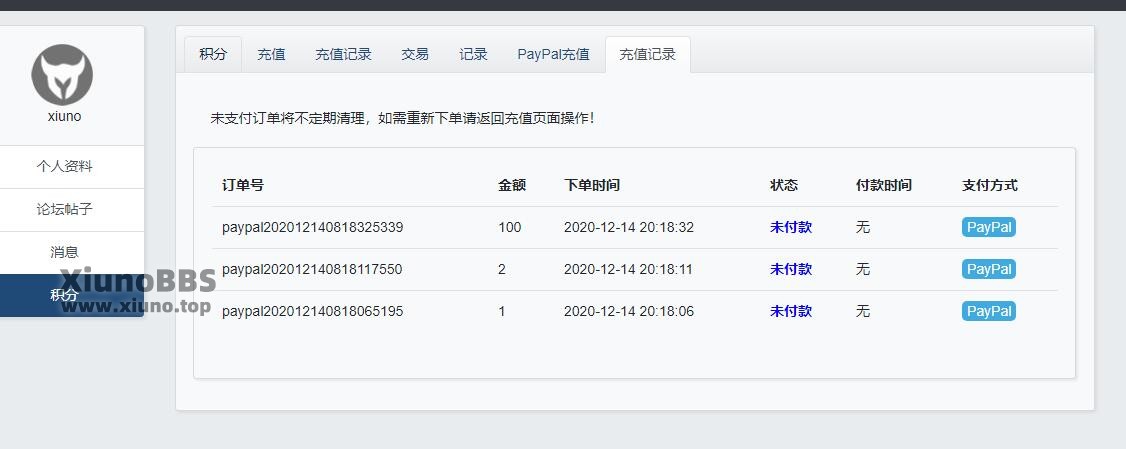Click order time 2020-12-14 20:18:06
The width and height of the screenshot is (1126, 449).
pyautogui.click(x=629, y=312)
